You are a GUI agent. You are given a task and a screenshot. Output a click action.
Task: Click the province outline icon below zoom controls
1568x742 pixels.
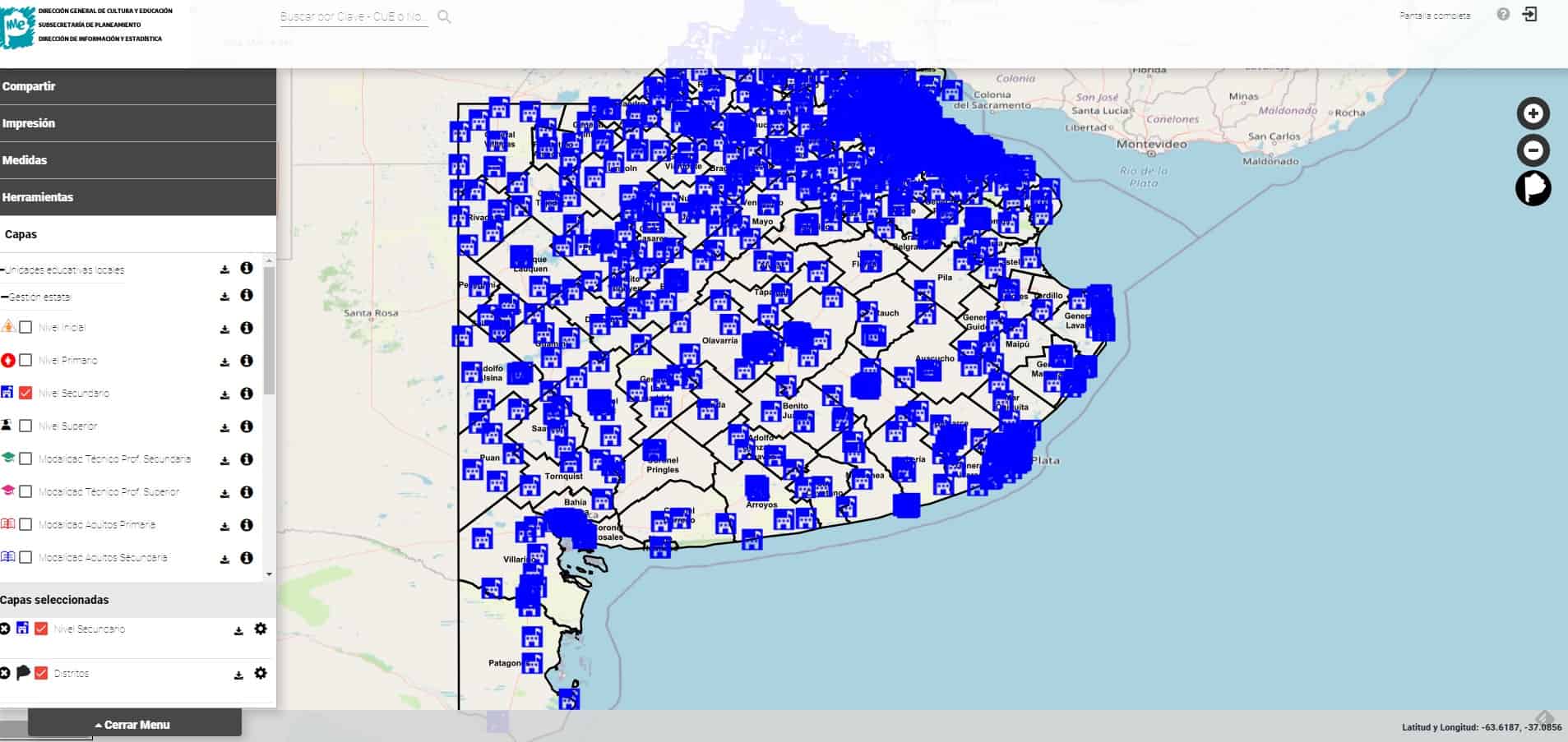pos(1533,188)
